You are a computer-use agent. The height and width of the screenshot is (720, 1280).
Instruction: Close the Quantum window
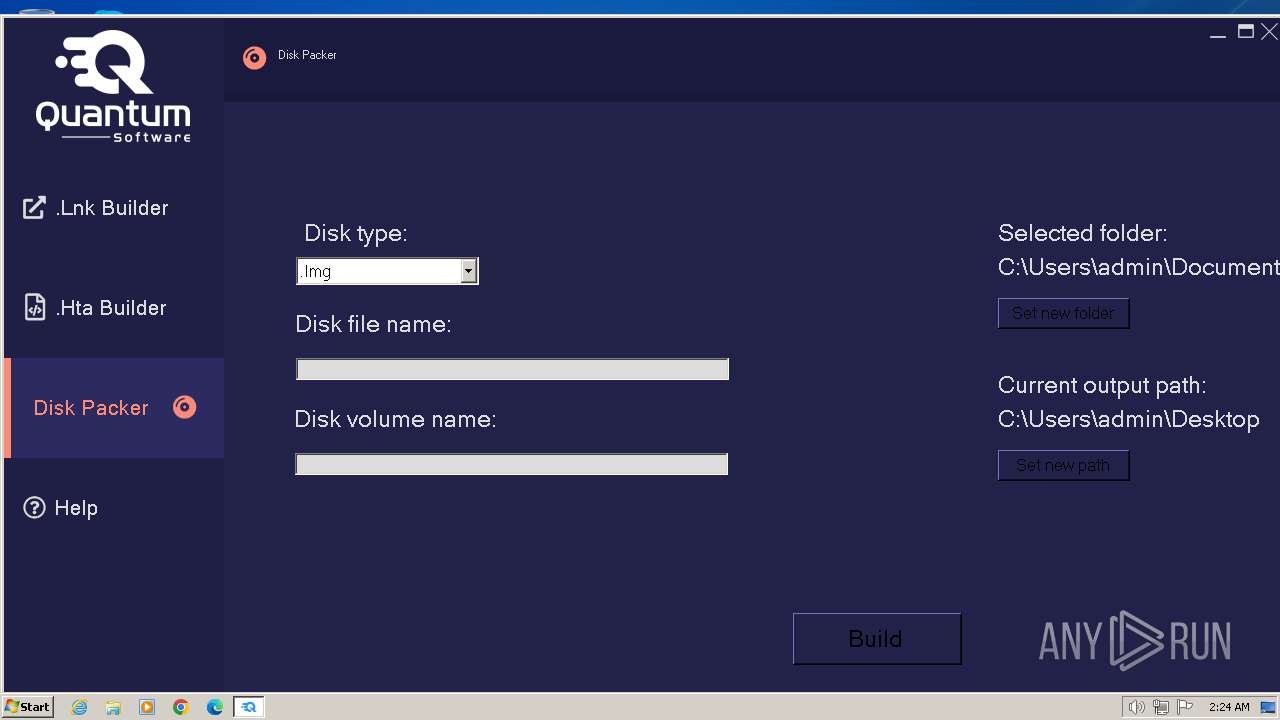pos(1269,32)
